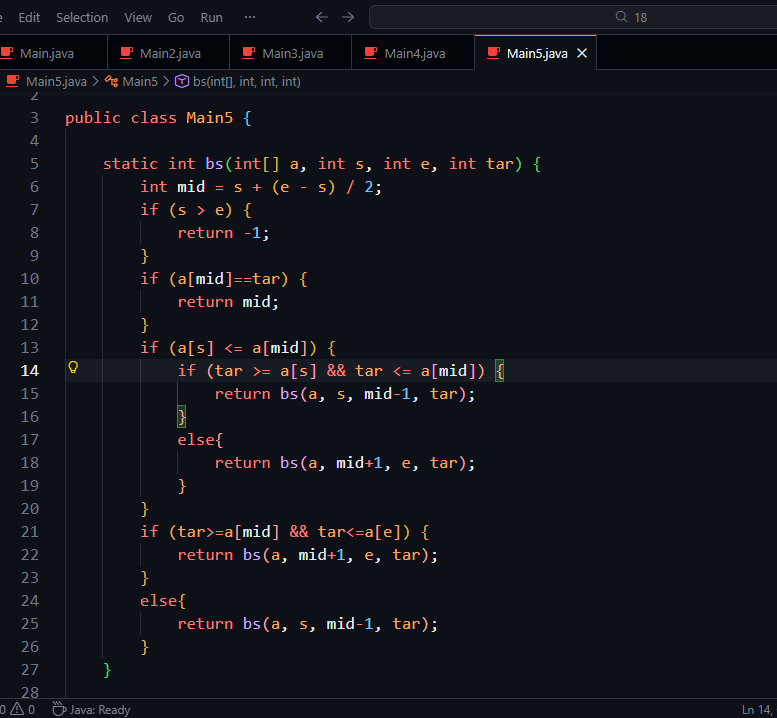Click the 'return mid;' statement on line 11

(x=228, y=302)
